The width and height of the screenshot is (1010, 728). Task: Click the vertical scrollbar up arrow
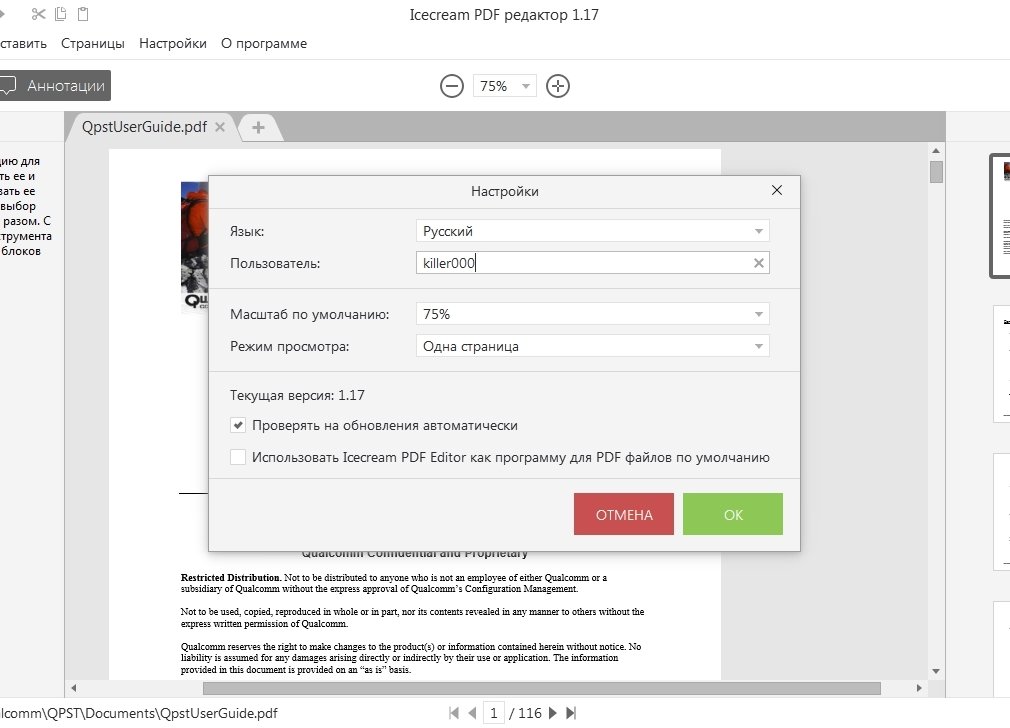(x=936, y=151)
